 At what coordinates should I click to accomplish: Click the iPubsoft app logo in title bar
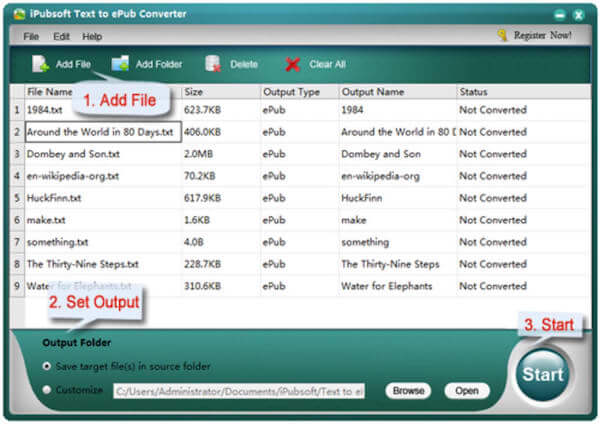click(x=19, y=14)
